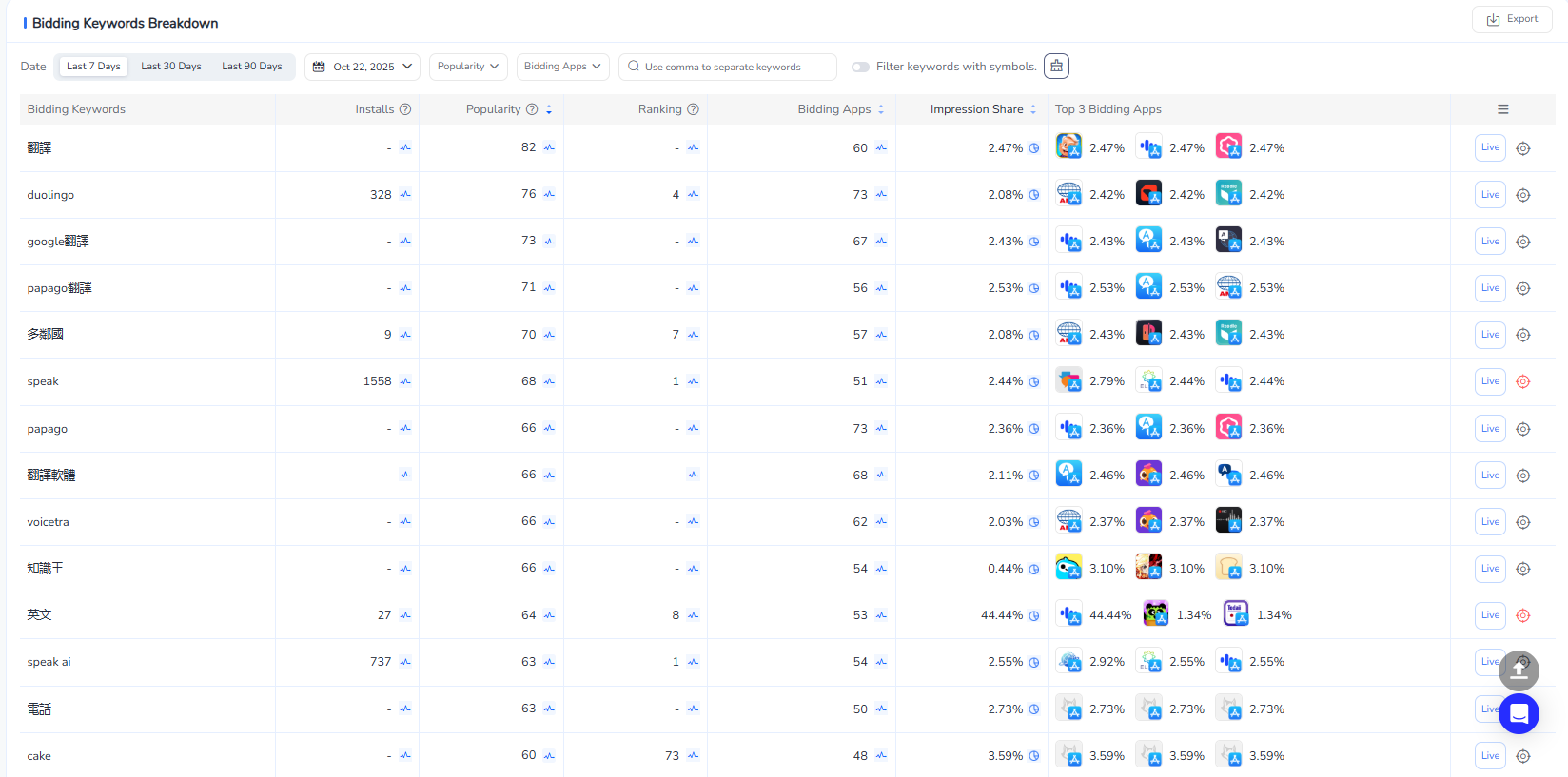Viewport: 1568px width, 777px height.
Task: Click the blue chat support bubble icon
Action: click(1519, 713)
